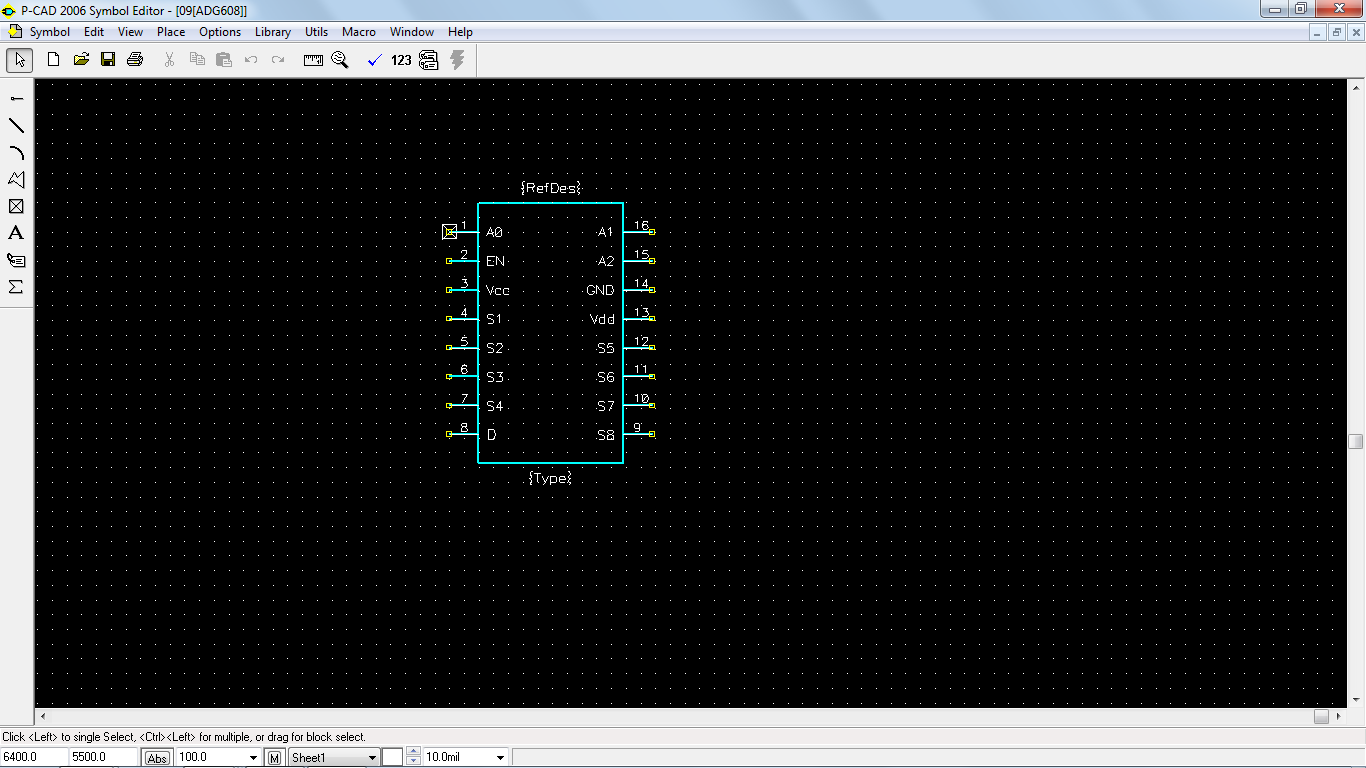Select the {RefDes} attribute text

click(x=551, y=188)
